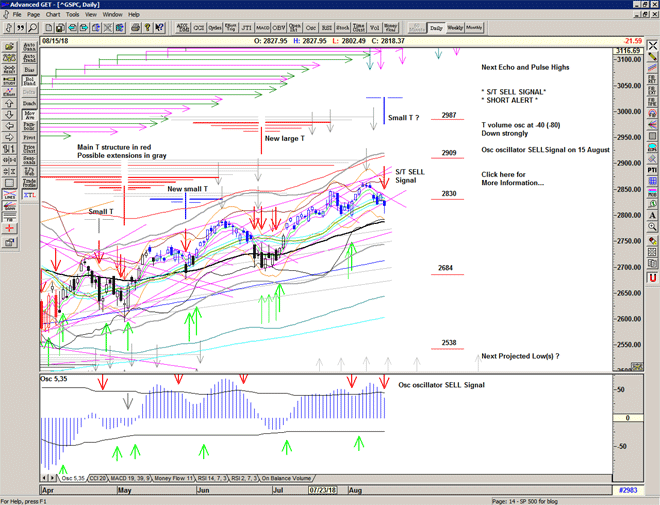Open the Window menu
Viewport: 660px width, 505px height.
(x=112, y=15)
